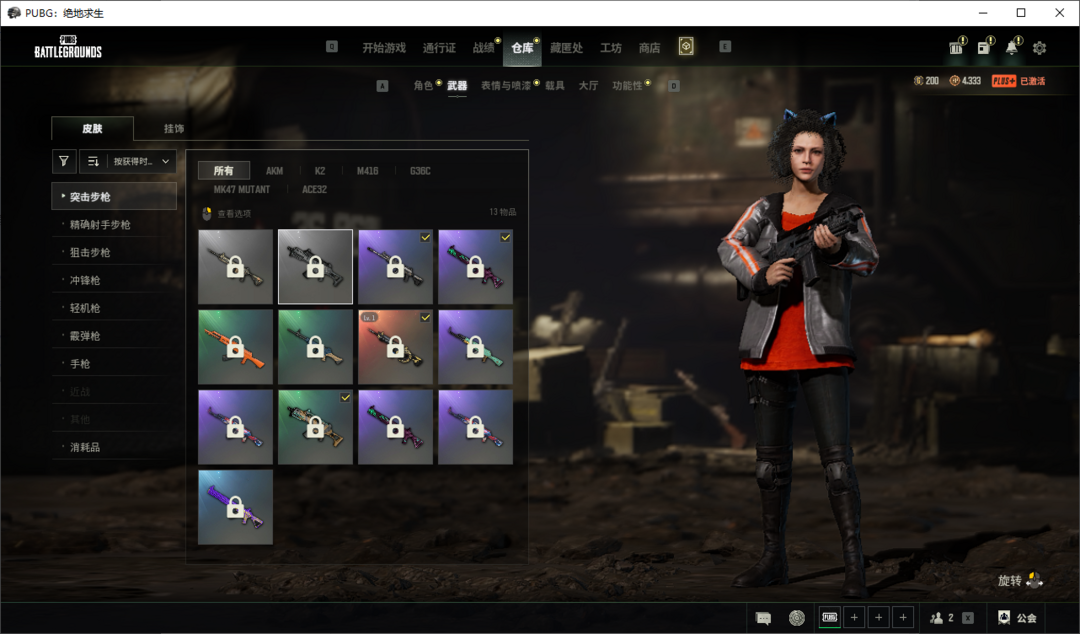This screenshot has height=634, width=1080.
Task: Open the 通行证 menu
Action: coord(439,48)
